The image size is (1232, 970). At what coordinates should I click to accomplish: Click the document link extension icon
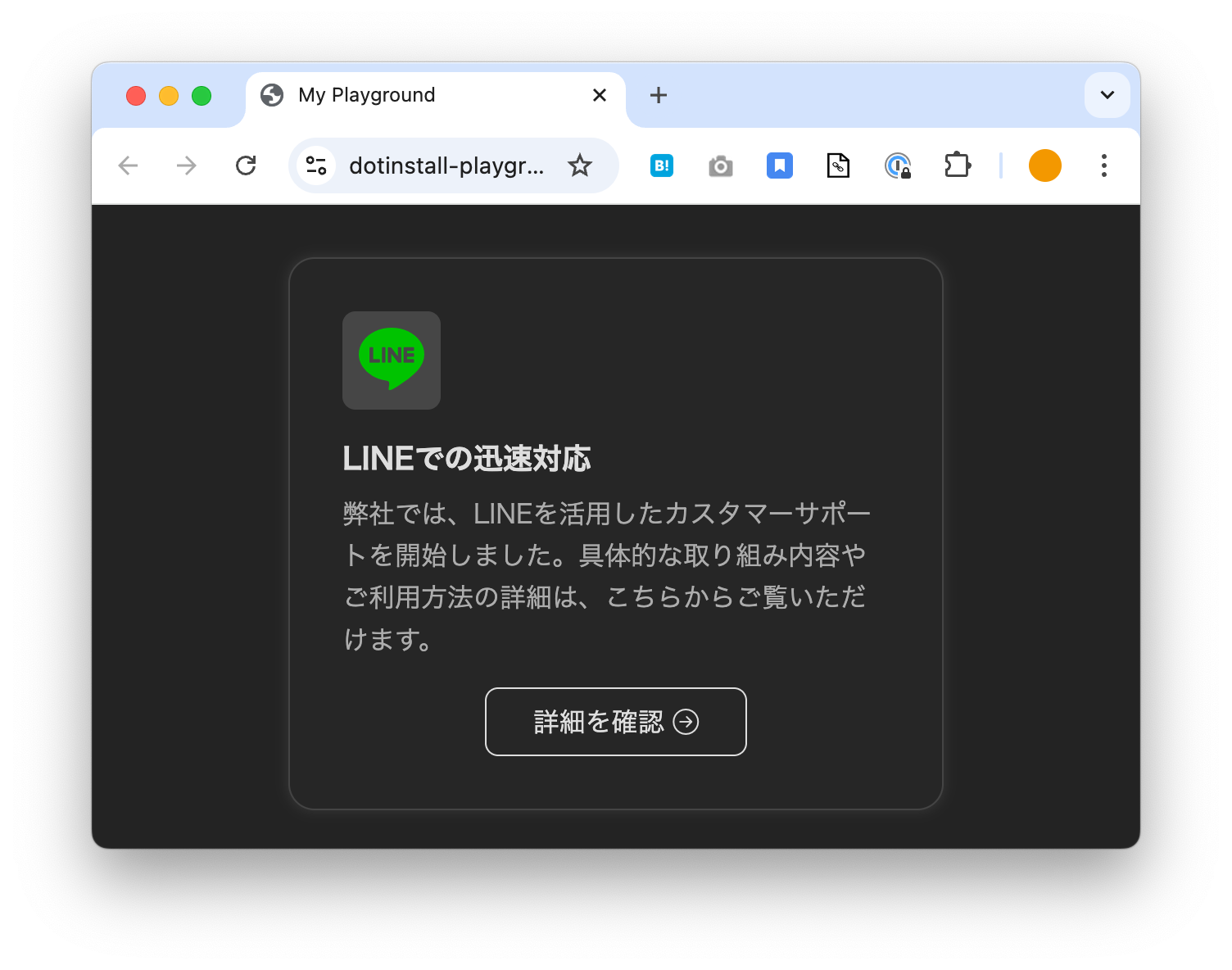[838, 165]
